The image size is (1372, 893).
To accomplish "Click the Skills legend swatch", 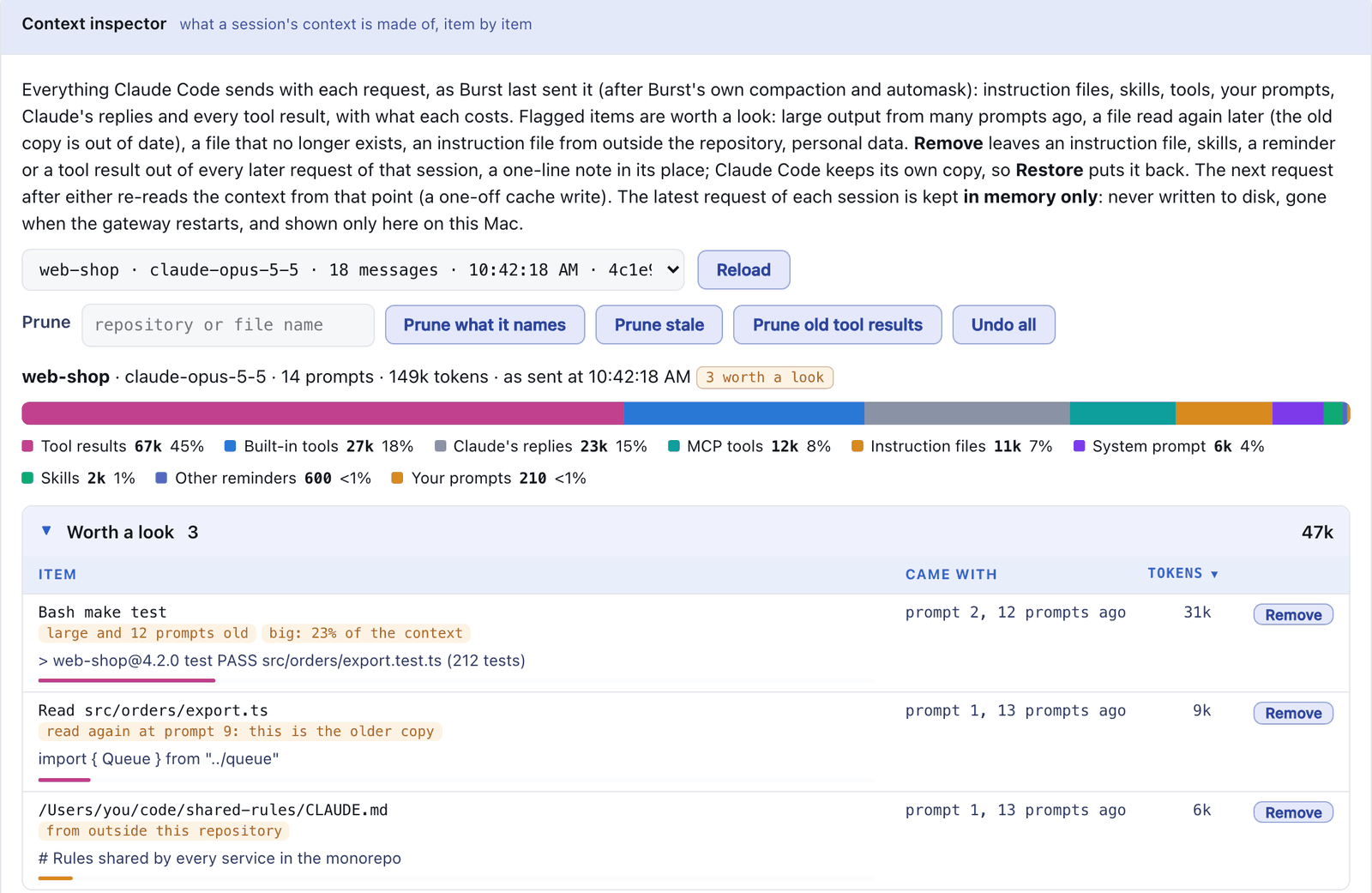I will pos(27,478).
